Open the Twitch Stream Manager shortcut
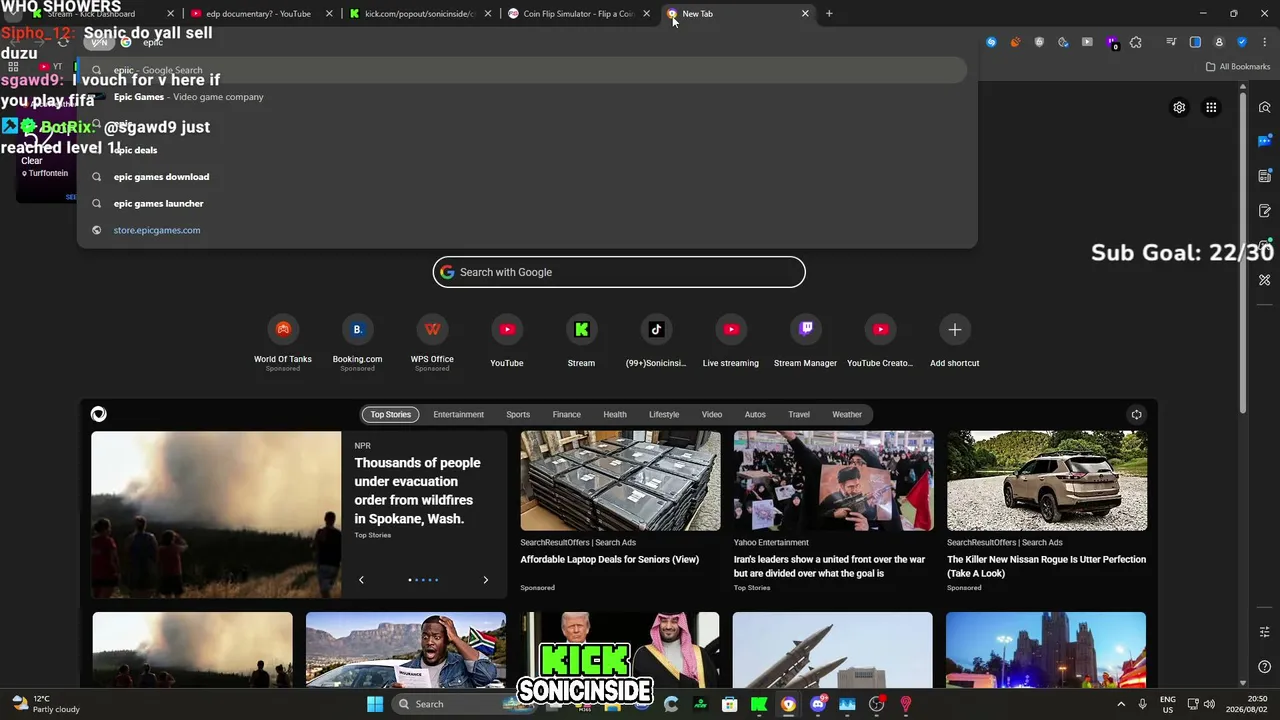 (805, 342)
